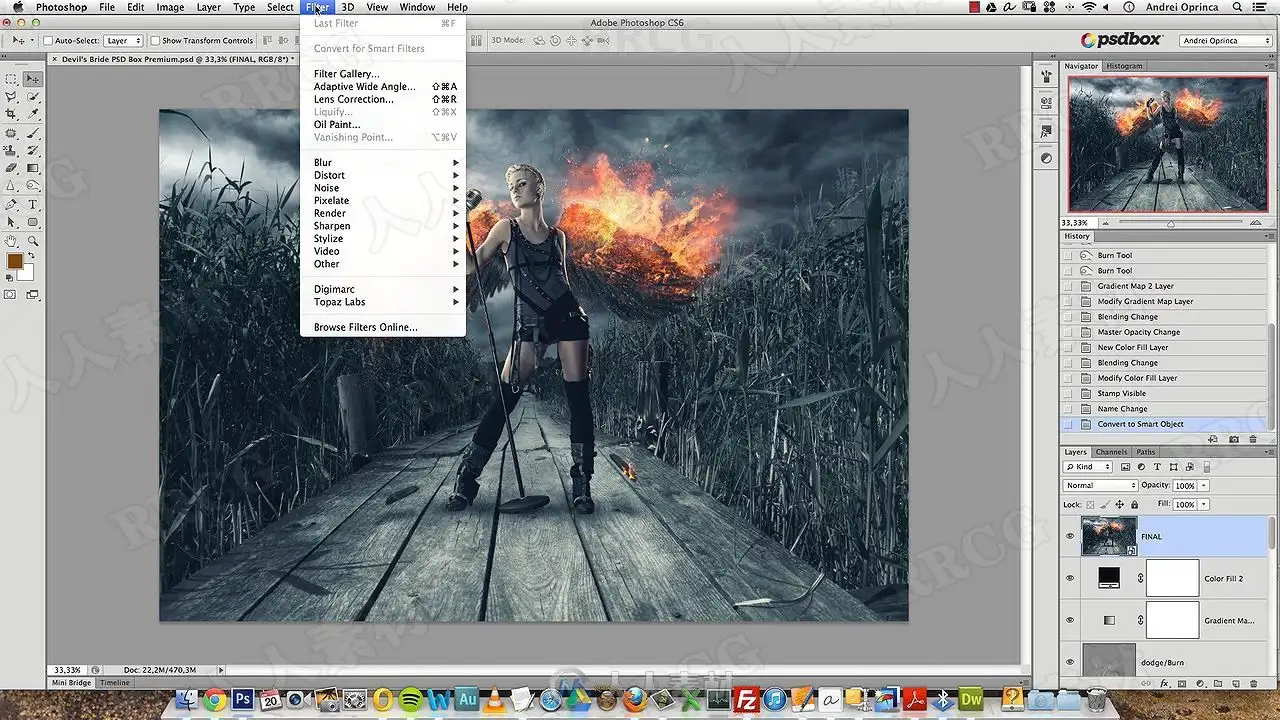Click the brown foreground color swatch

click(14, 261)
